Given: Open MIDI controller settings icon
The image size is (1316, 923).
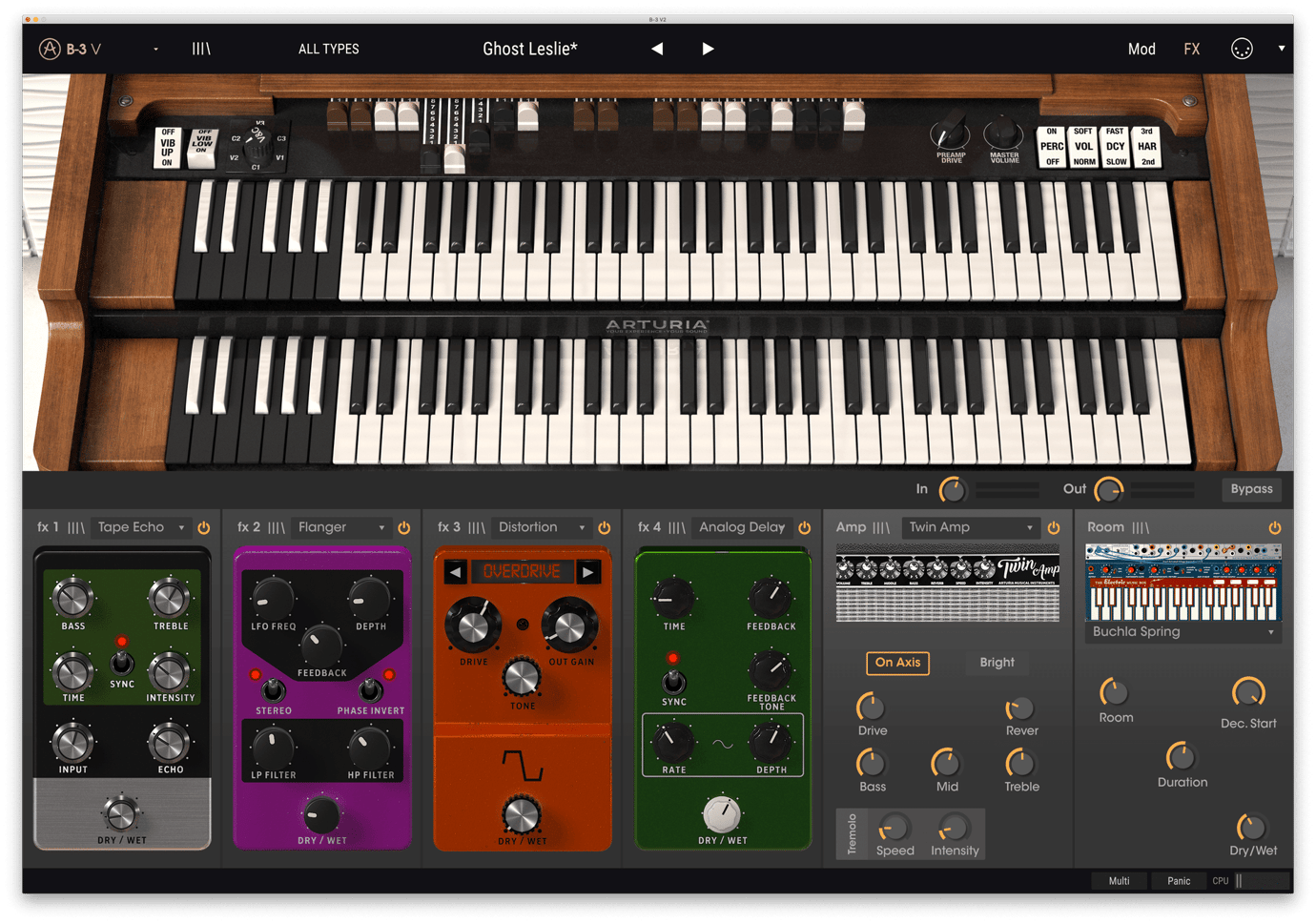Looking at the screenshot, I should tap(1242, 49).
